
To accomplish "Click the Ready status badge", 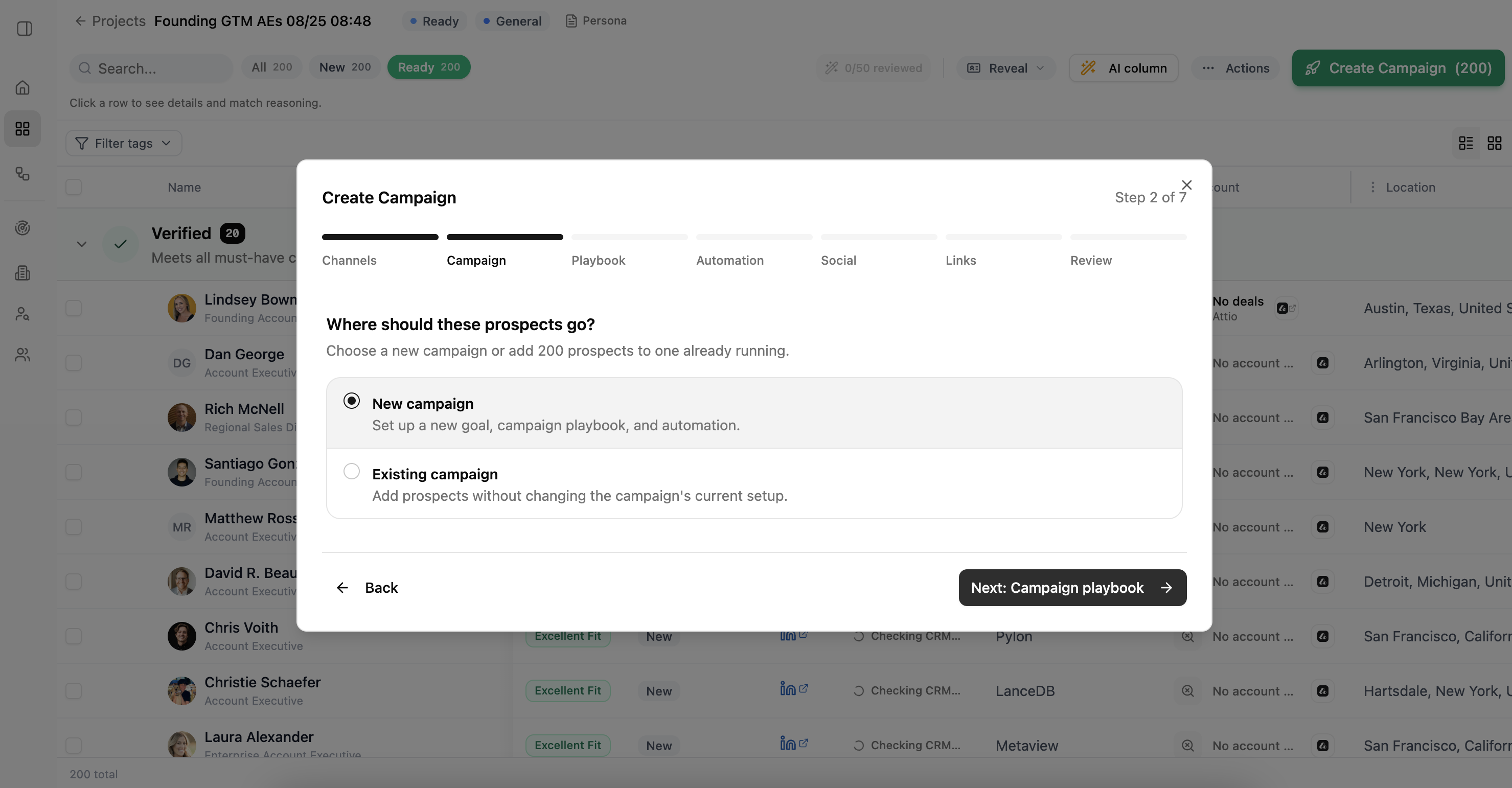I will point(434,21).
